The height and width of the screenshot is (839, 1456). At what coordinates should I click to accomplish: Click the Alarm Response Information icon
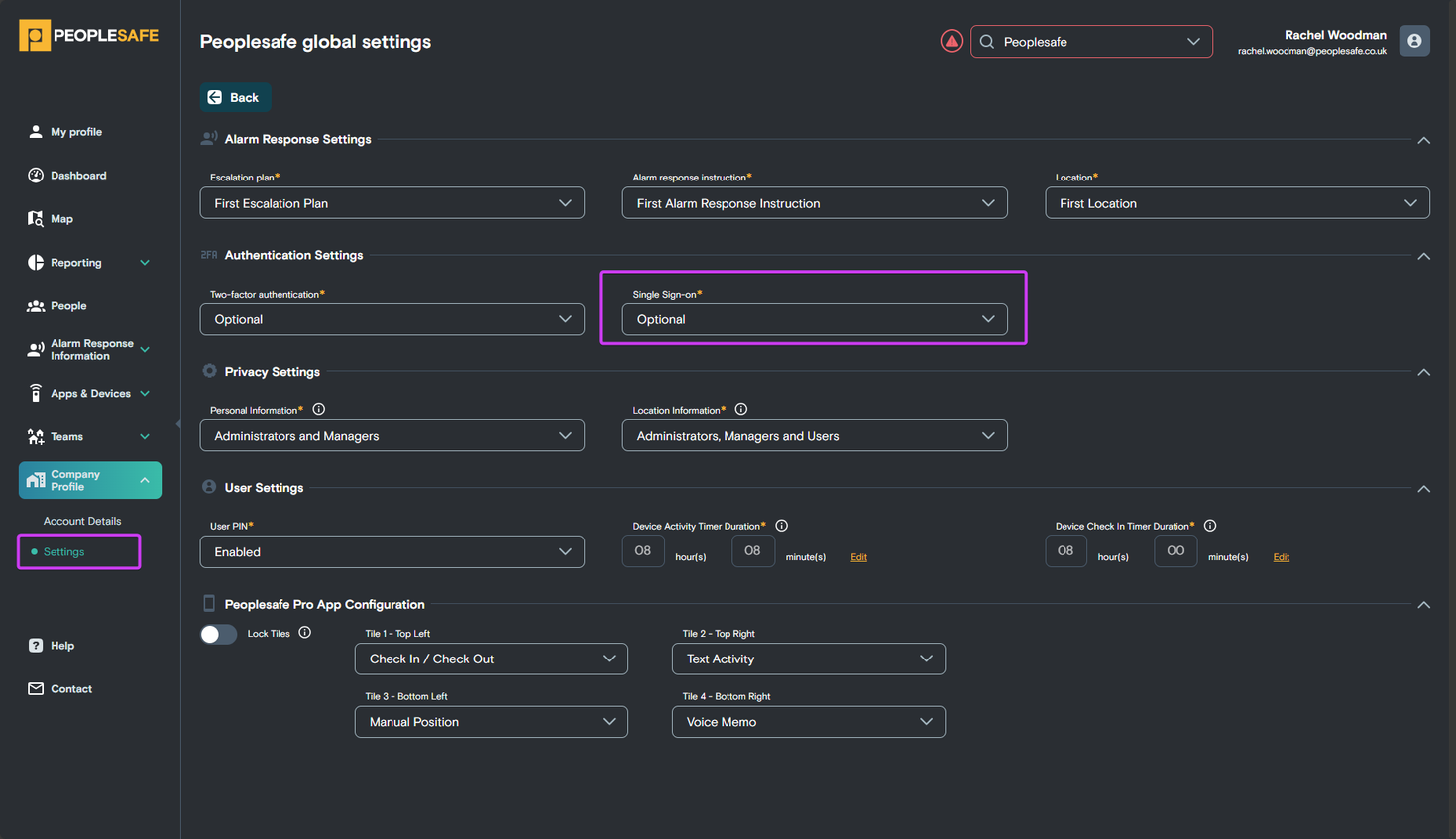[x=36, y=350]
